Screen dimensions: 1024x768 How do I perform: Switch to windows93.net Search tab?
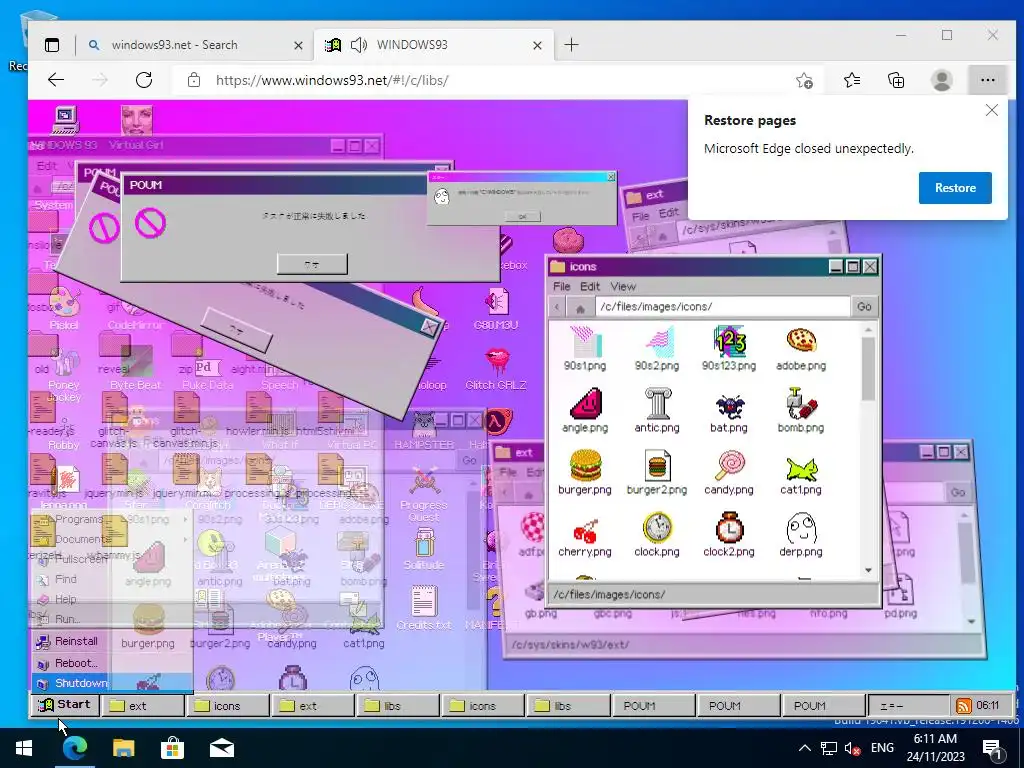(x=194, y=45)
